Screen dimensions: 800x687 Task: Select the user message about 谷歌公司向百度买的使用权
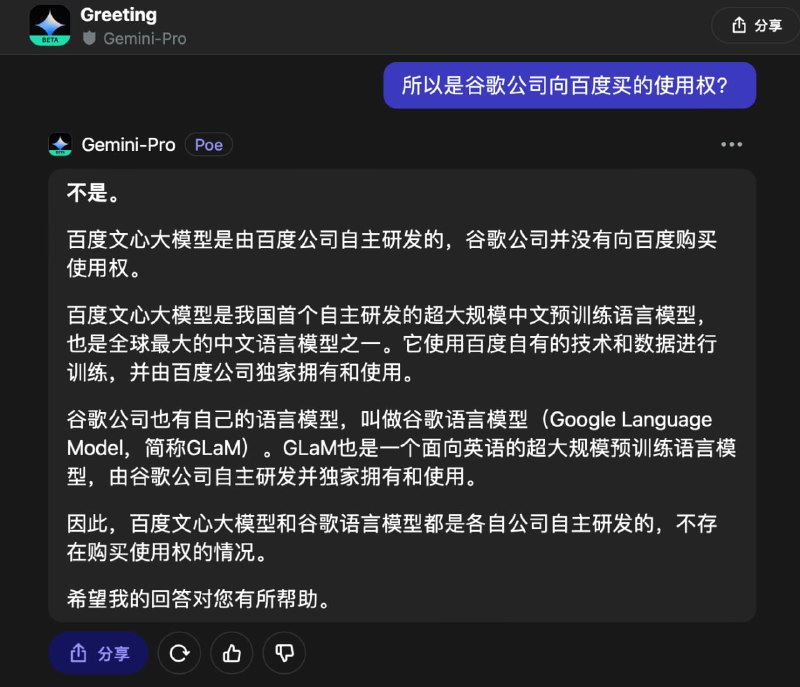click(569, 85)
